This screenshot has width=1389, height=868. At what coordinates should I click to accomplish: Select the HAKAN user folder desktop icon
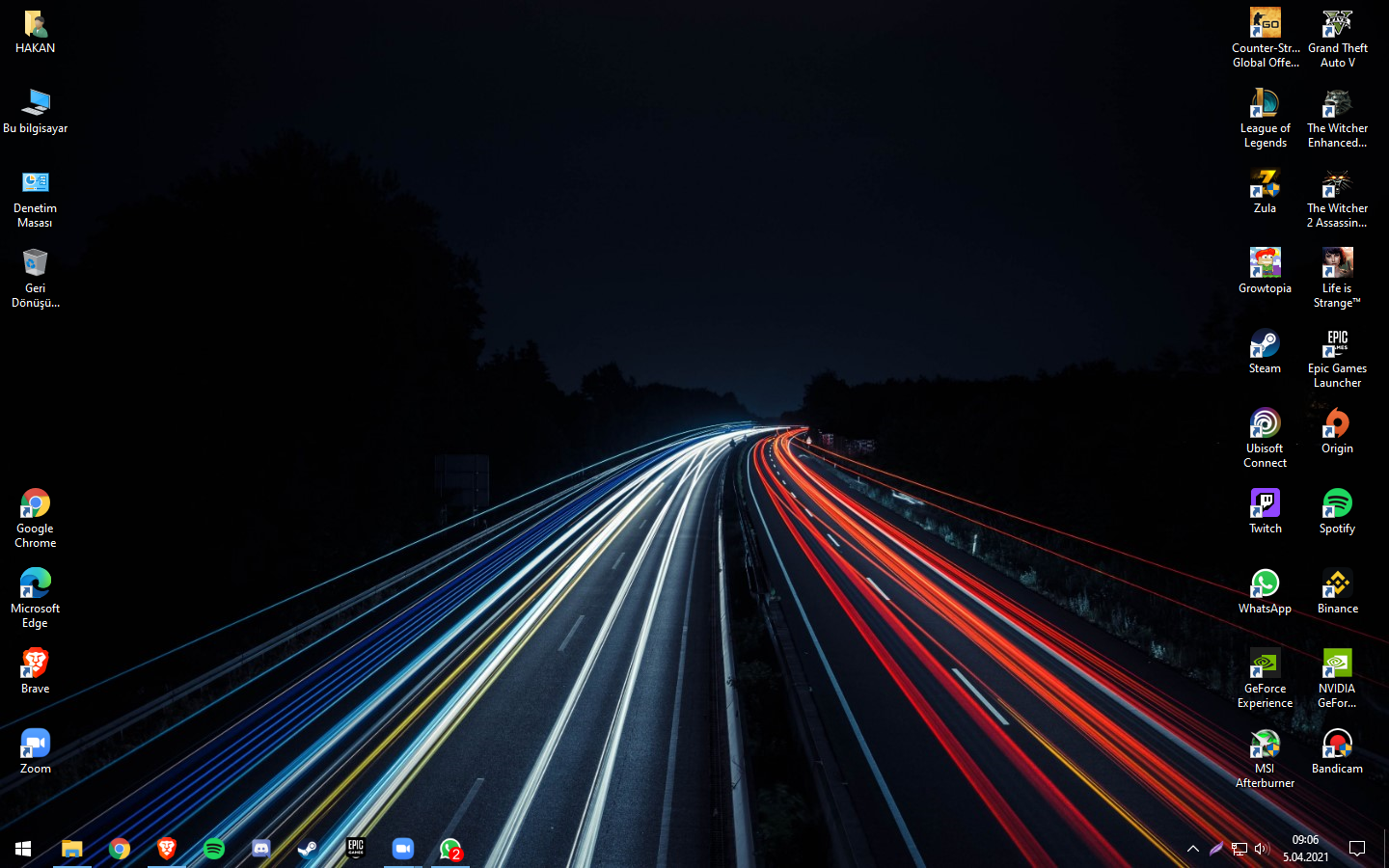pos(35,32)
